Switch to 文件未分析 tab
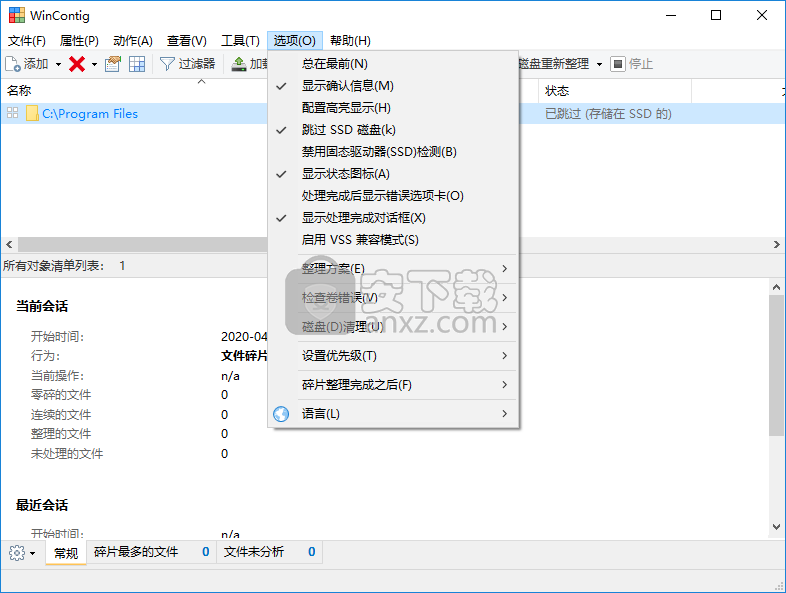Viewport: 786px width, 593px height. [269, 552]
